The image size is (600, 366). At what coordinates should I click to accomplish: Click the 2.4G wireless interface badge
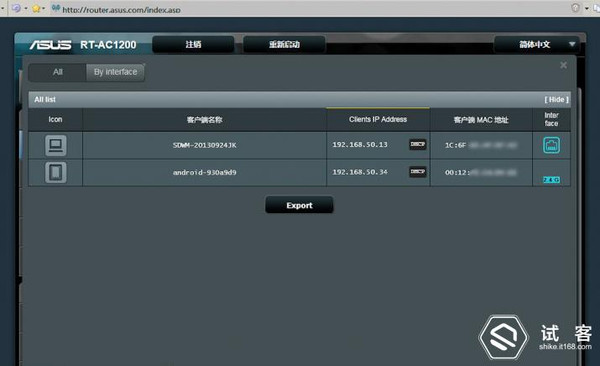[551, 180]
